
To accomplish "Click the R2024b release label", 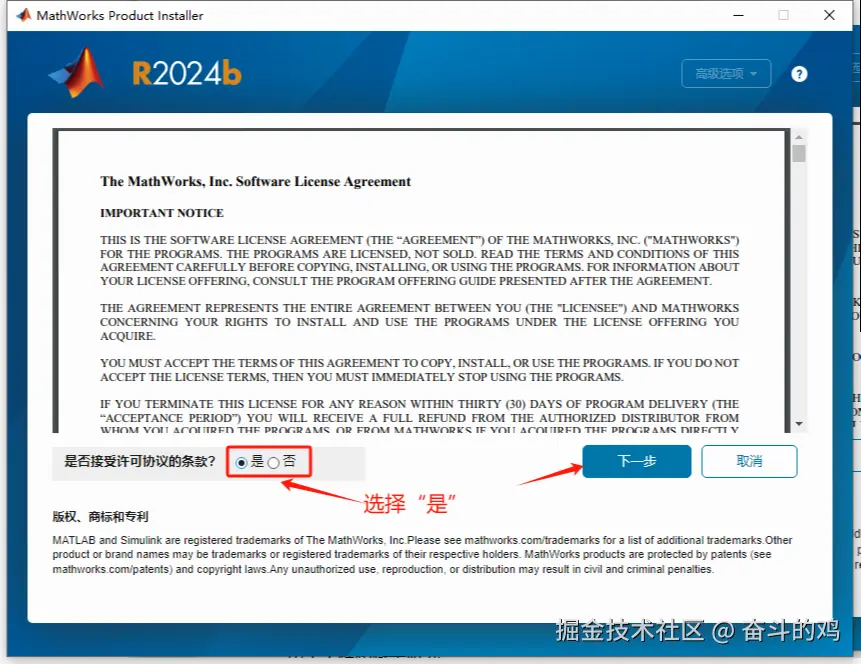I will click(187, 73).
